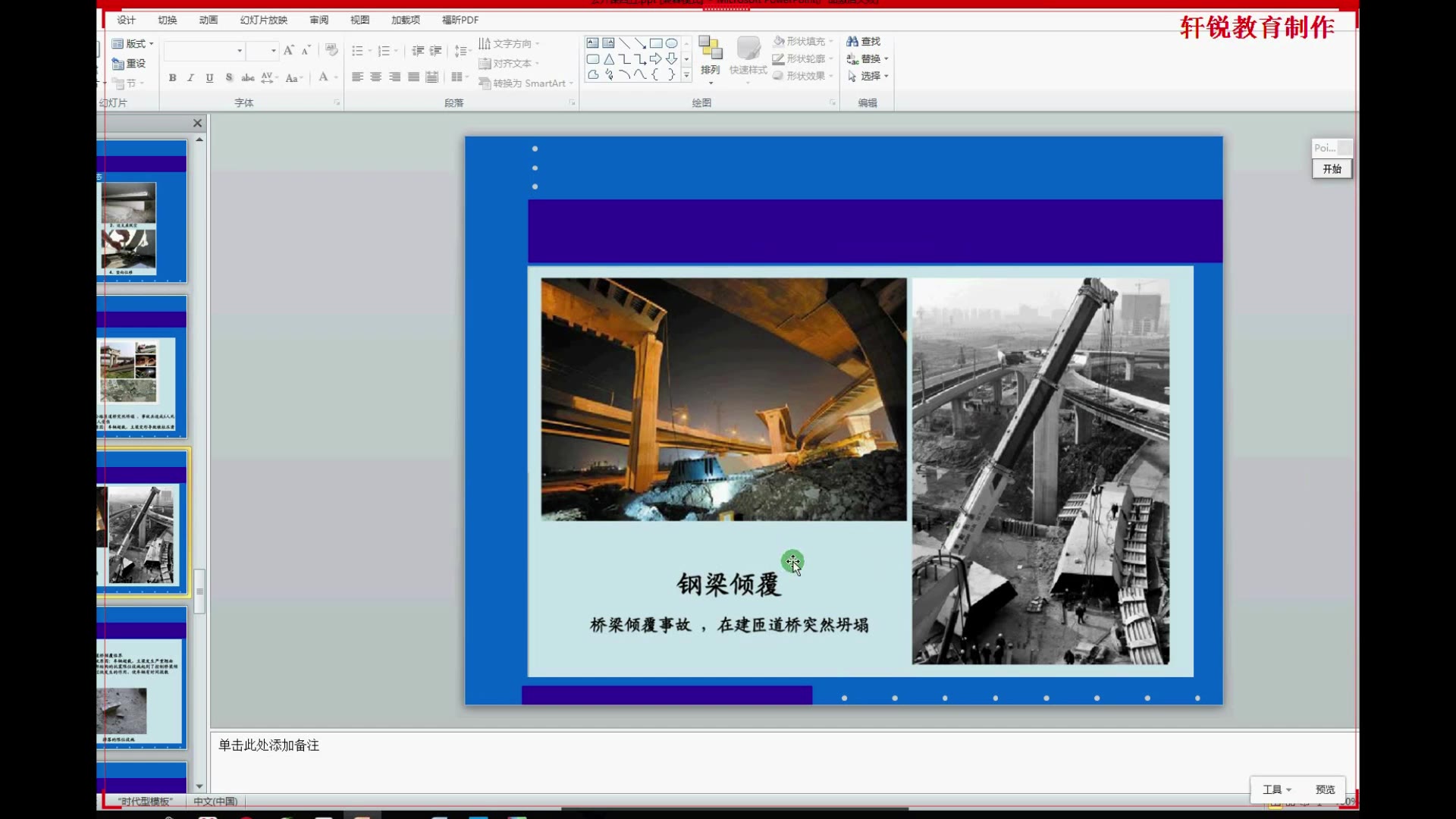The height and width of the screenshot is (819, 1456).
Task: Open the 幻灯片放映 slide show tab
Action: click(x=264, y=20)
